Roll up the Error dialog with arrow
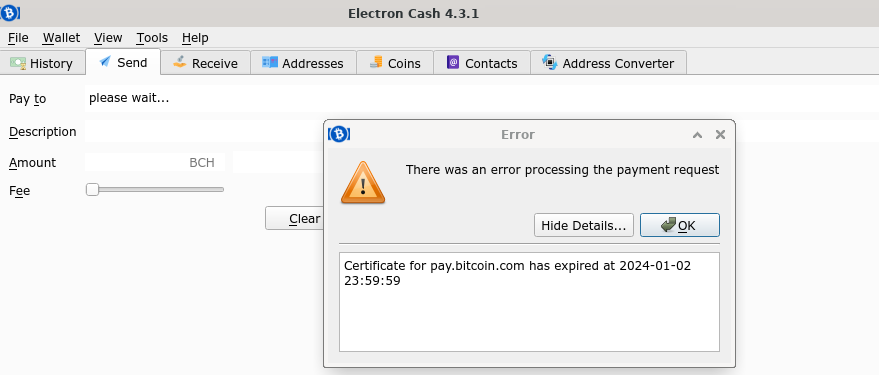 697,135
